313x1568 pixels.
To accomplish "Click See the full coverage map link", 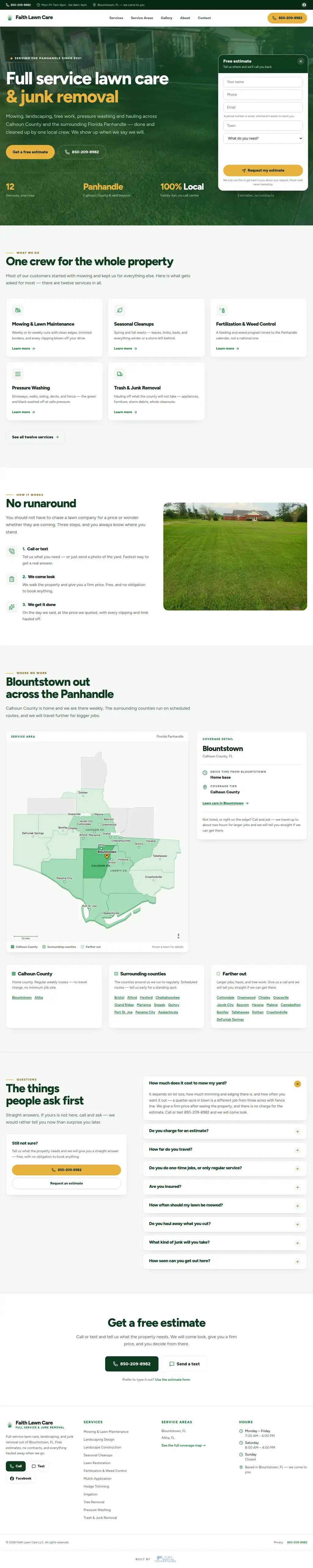I will coord(183,1445).
